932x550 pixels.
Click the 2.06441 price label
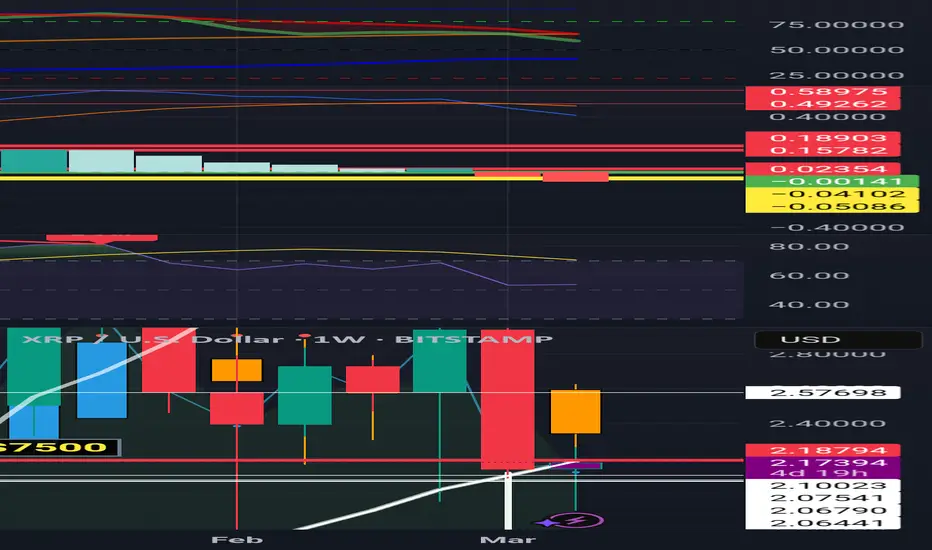[823, 523]
